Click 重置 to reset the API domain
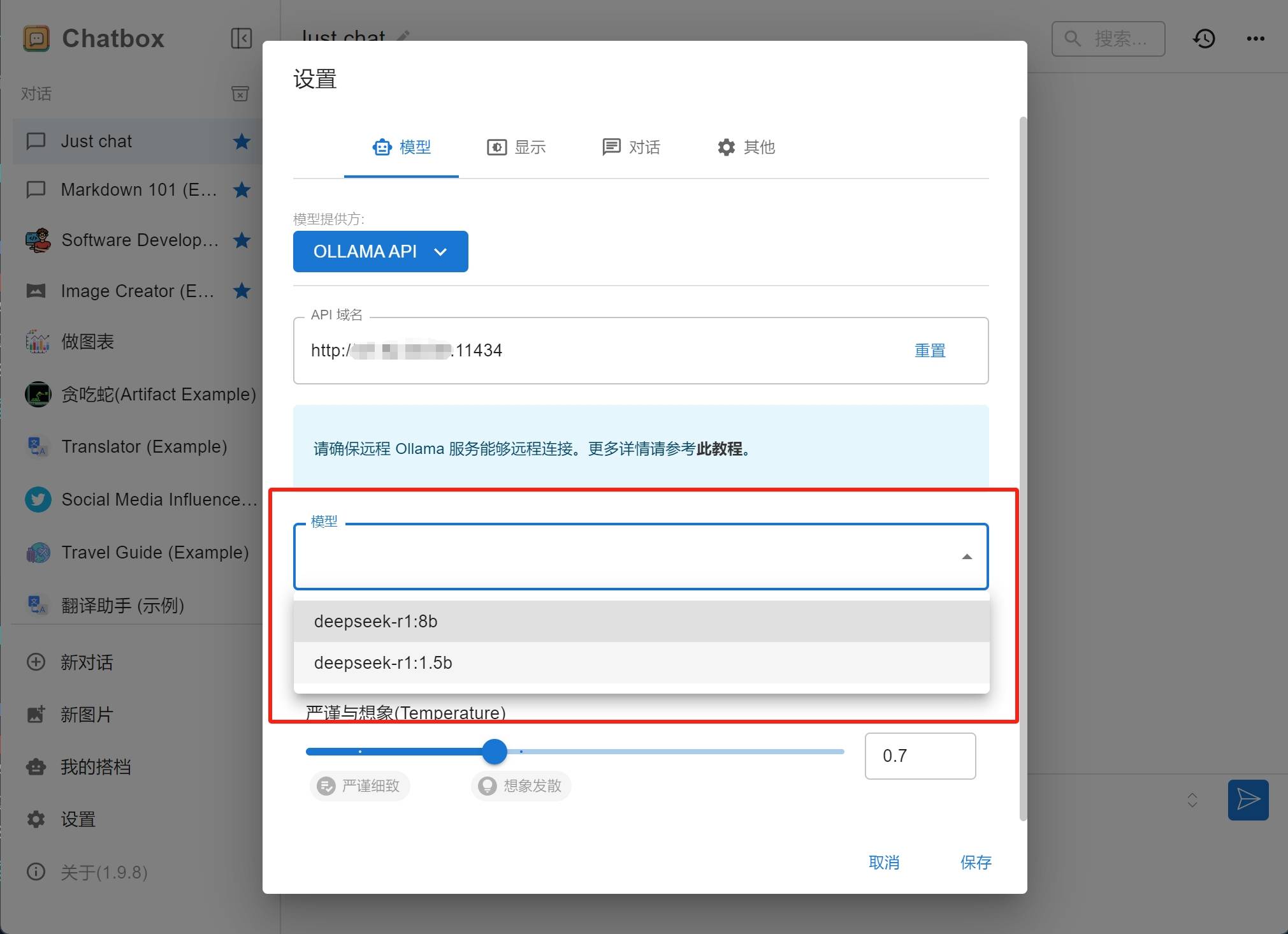 (x=929, y=351)
